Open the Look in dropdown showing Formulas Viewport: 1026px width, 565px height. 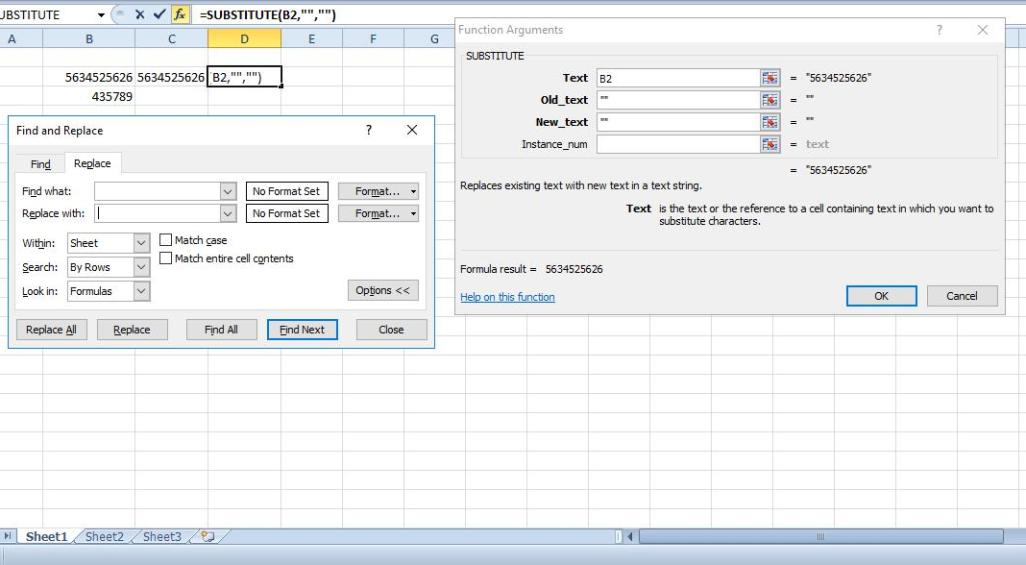140,291
